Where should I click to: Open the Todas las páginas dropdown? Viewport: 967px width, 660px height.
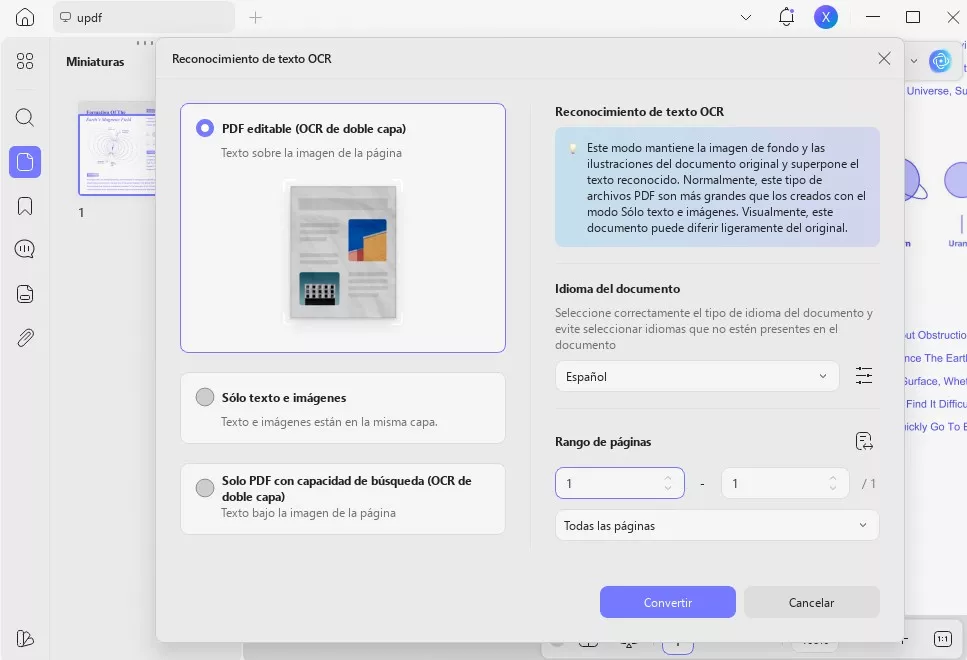coord(717,526)
